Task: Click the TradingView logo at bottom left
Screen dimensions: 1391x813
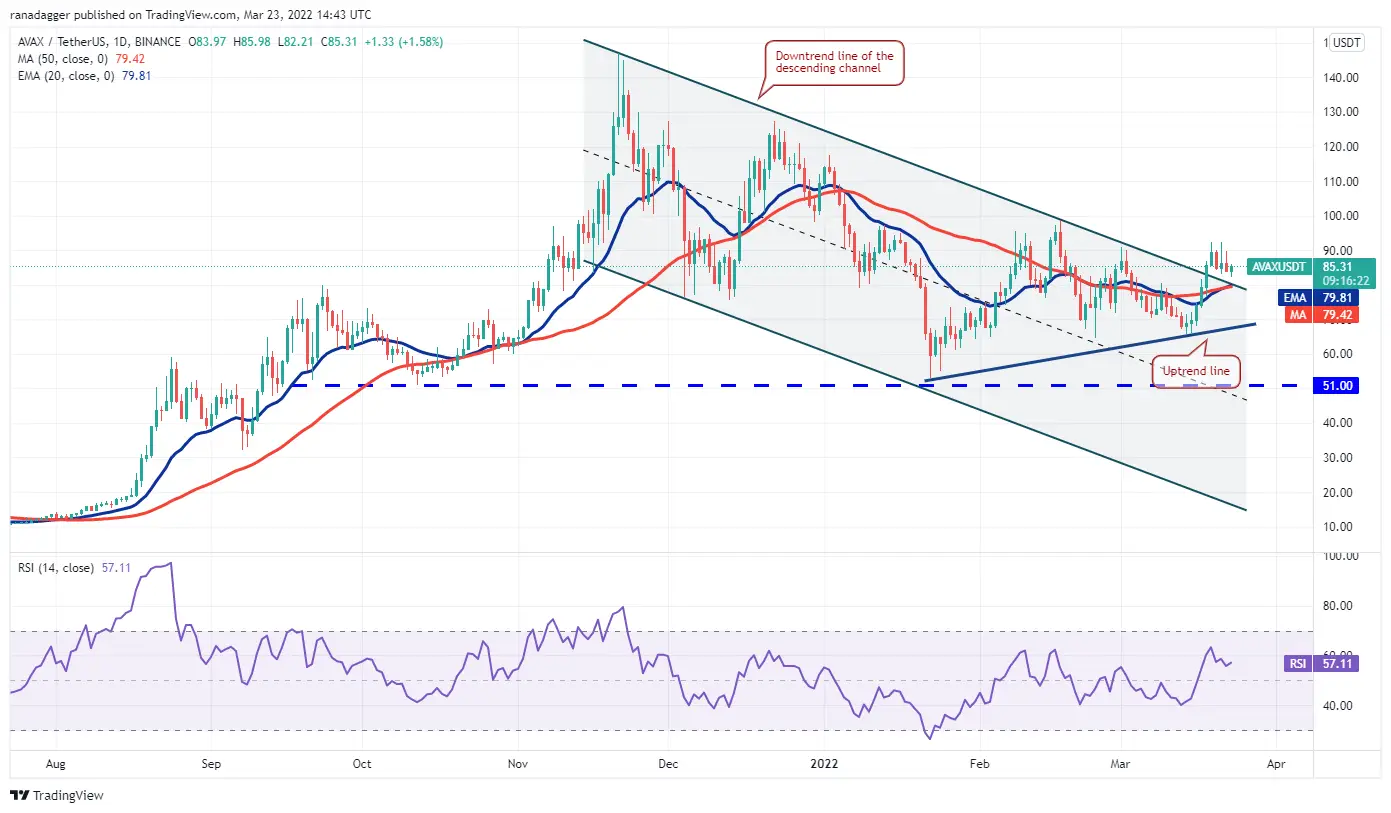Action: pos(57,796)
